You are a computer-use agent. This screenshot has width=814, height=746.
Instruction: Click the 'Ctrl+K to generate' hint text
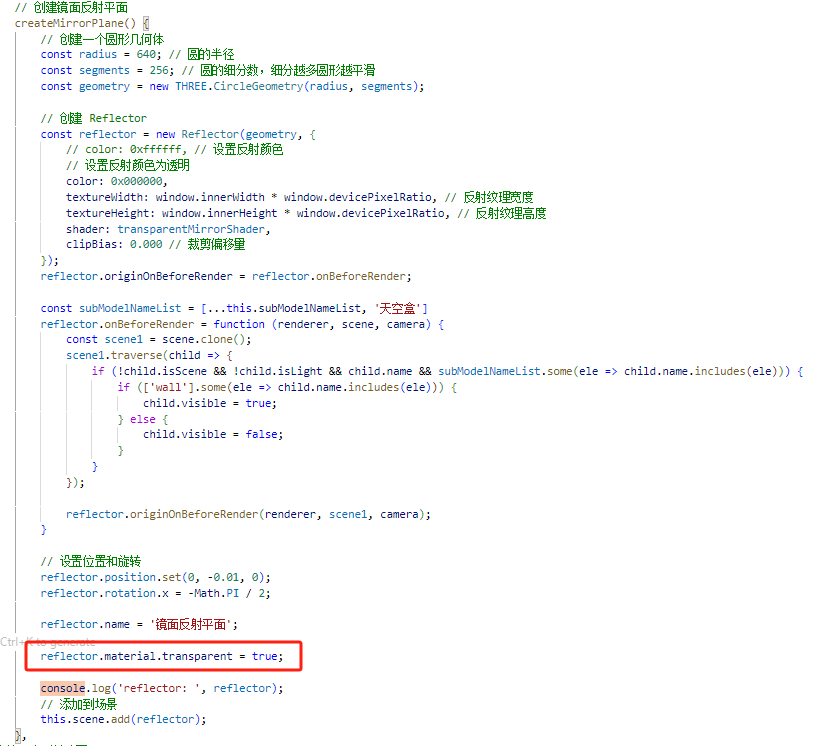48,642
